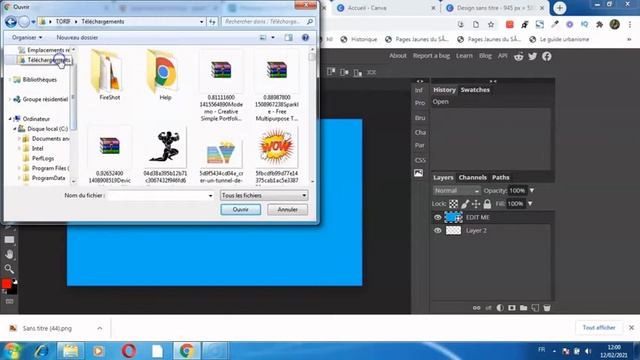Toggle lock position move icon
The image size is (640, 360).
tap(476, 204)
